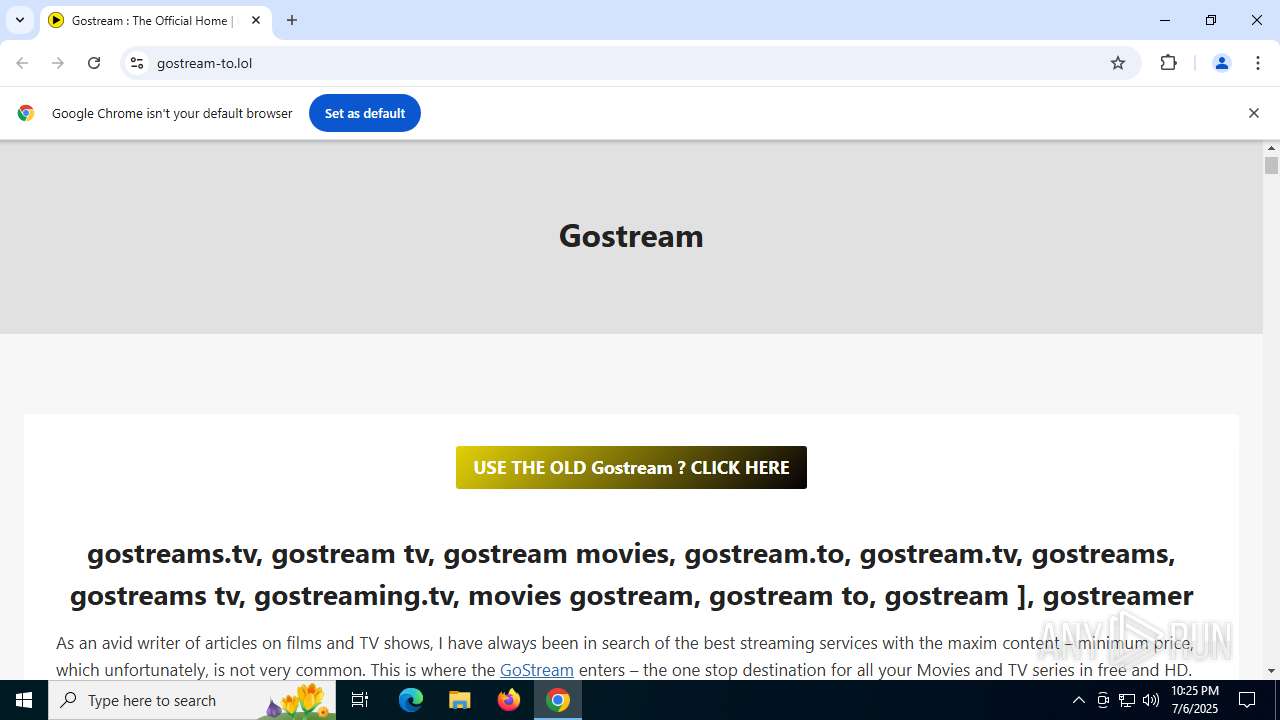Screen dimensions: 1280x720
Task: Open a new tab with plus button
Action: [292, 20]
